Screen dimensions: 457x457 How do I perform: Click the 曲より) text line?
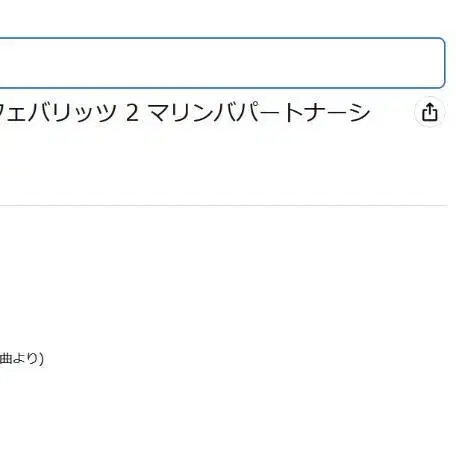point(22,359)
